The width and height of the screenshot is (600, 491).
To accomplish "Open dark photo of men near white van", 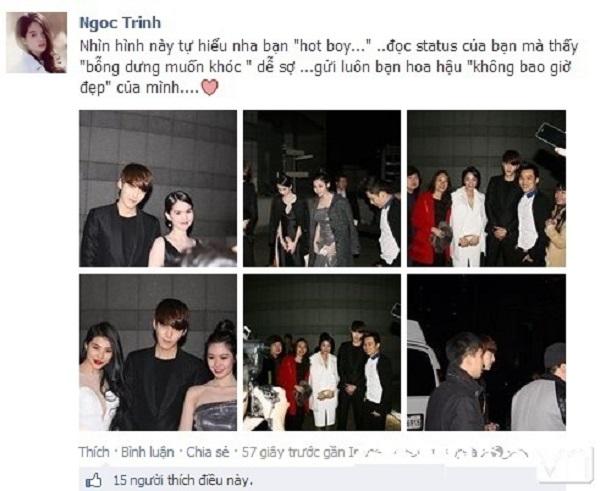I will pyautogui.click(x=486, y=352).
